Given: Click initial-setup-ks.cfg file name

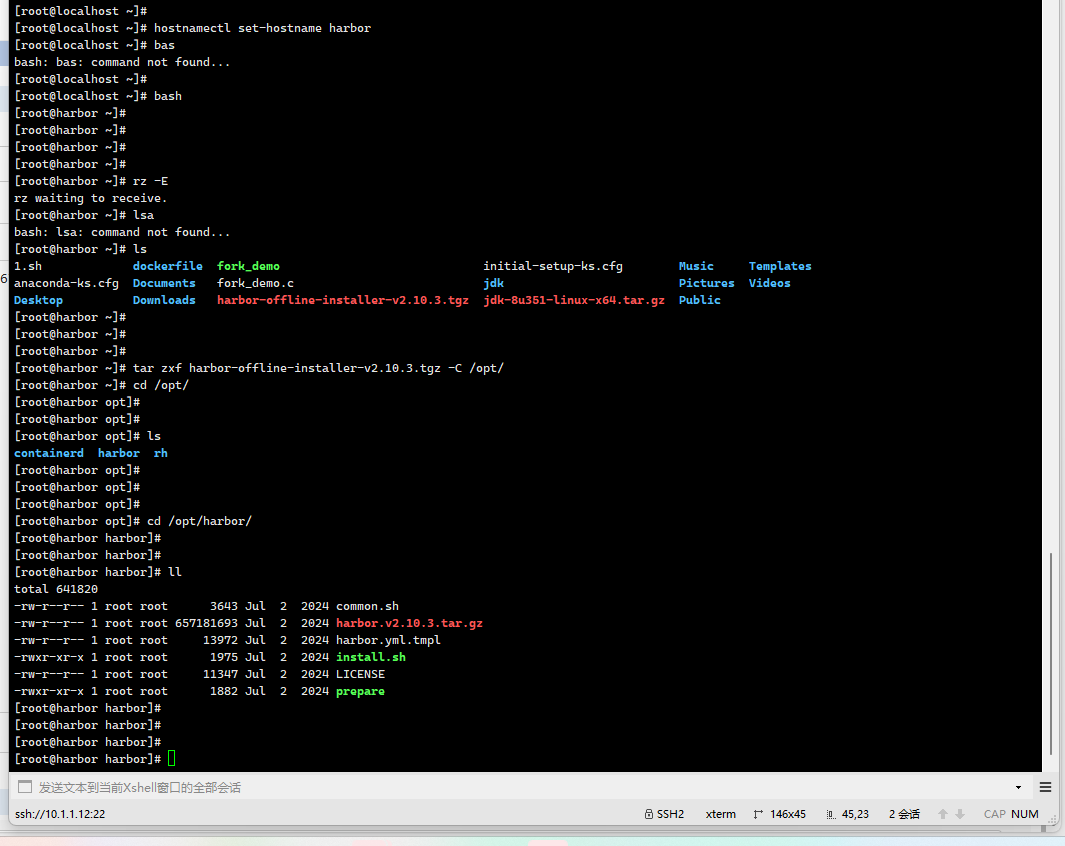Looking at the screenshot, I should click(553, 266).
